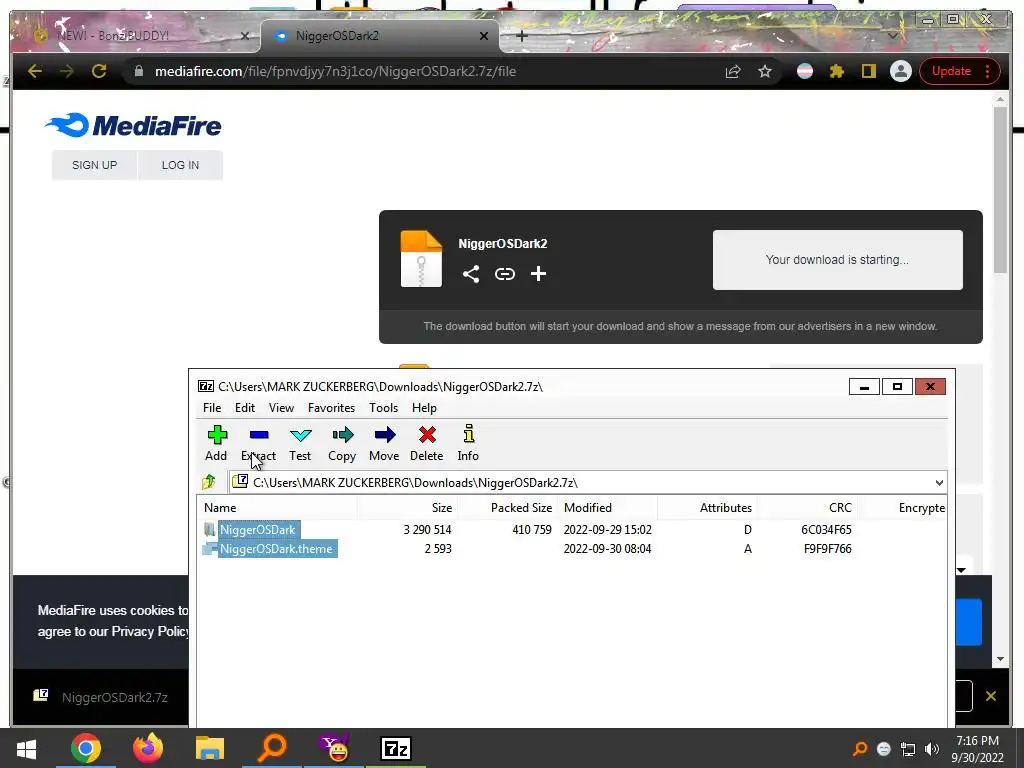Click the copy link icon on the MediaFire file card
1024x768 pixels.
[505, 274]
